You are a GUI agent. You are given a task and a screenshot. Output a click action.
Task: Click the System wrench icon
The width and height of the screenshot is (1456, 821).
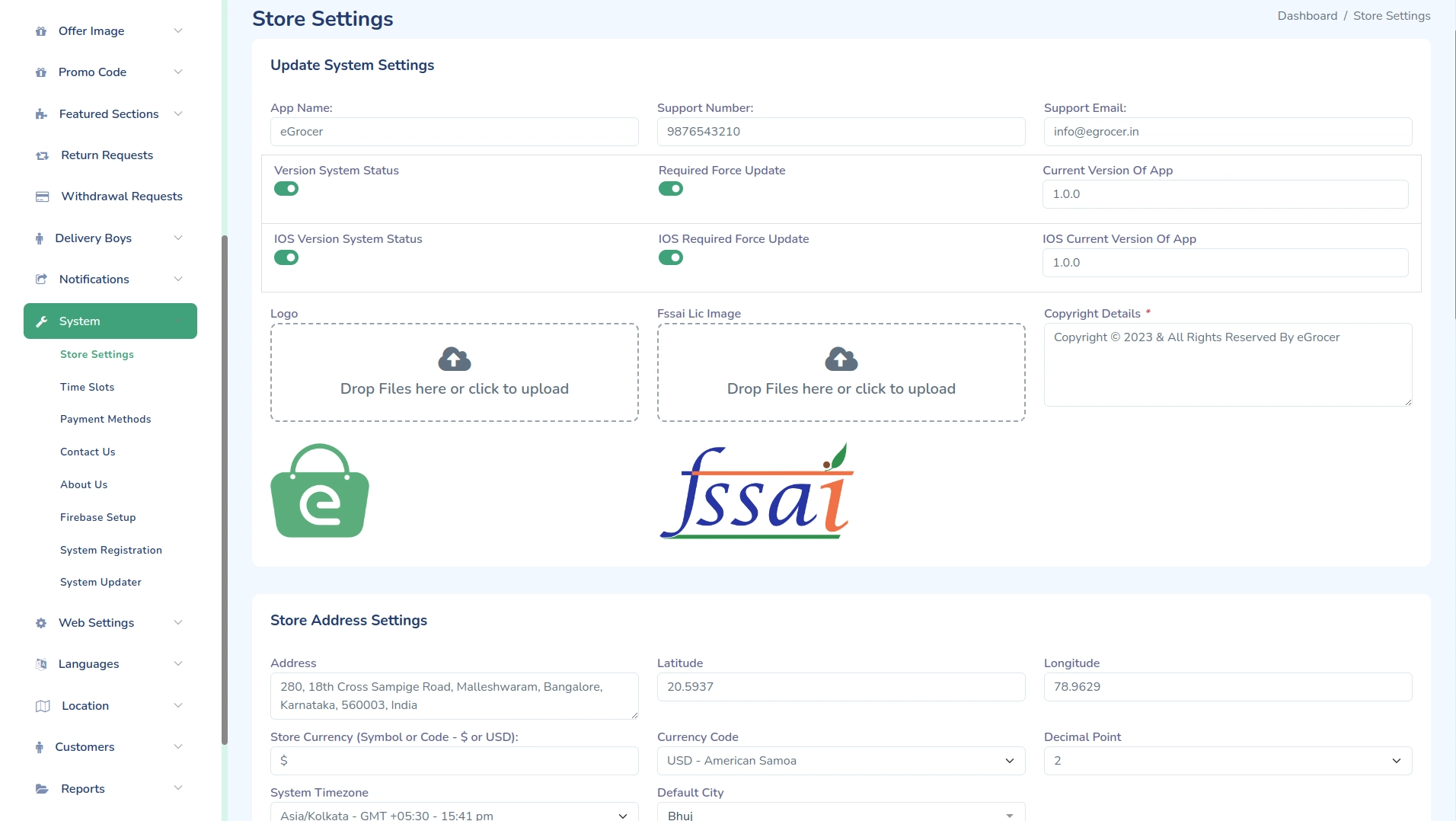tap(42, 321)
